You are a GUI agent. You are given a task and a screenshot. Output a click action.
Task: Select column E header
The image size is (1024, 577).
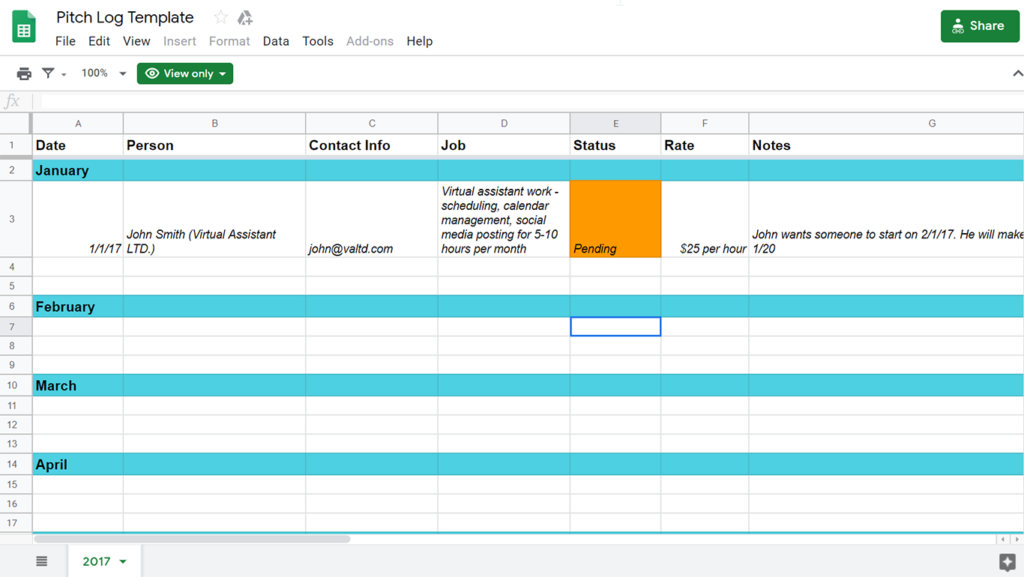click(x=615, y=123)
